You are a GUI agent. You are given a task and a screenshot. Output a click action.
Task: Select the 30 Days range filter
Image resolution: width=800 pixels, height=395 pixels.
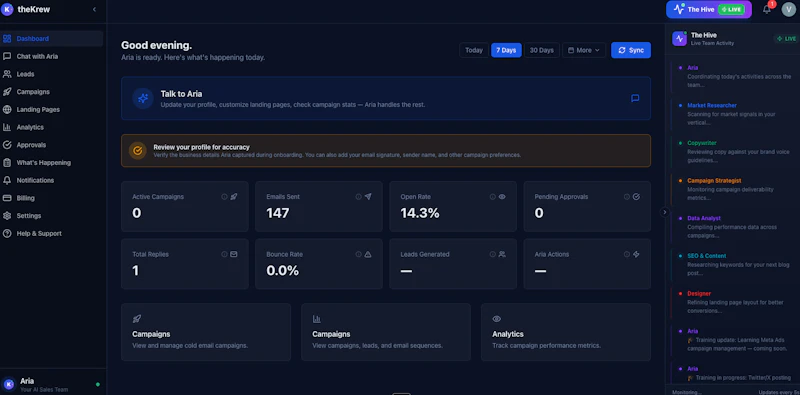pyautogui.click(x=542, y=50)
